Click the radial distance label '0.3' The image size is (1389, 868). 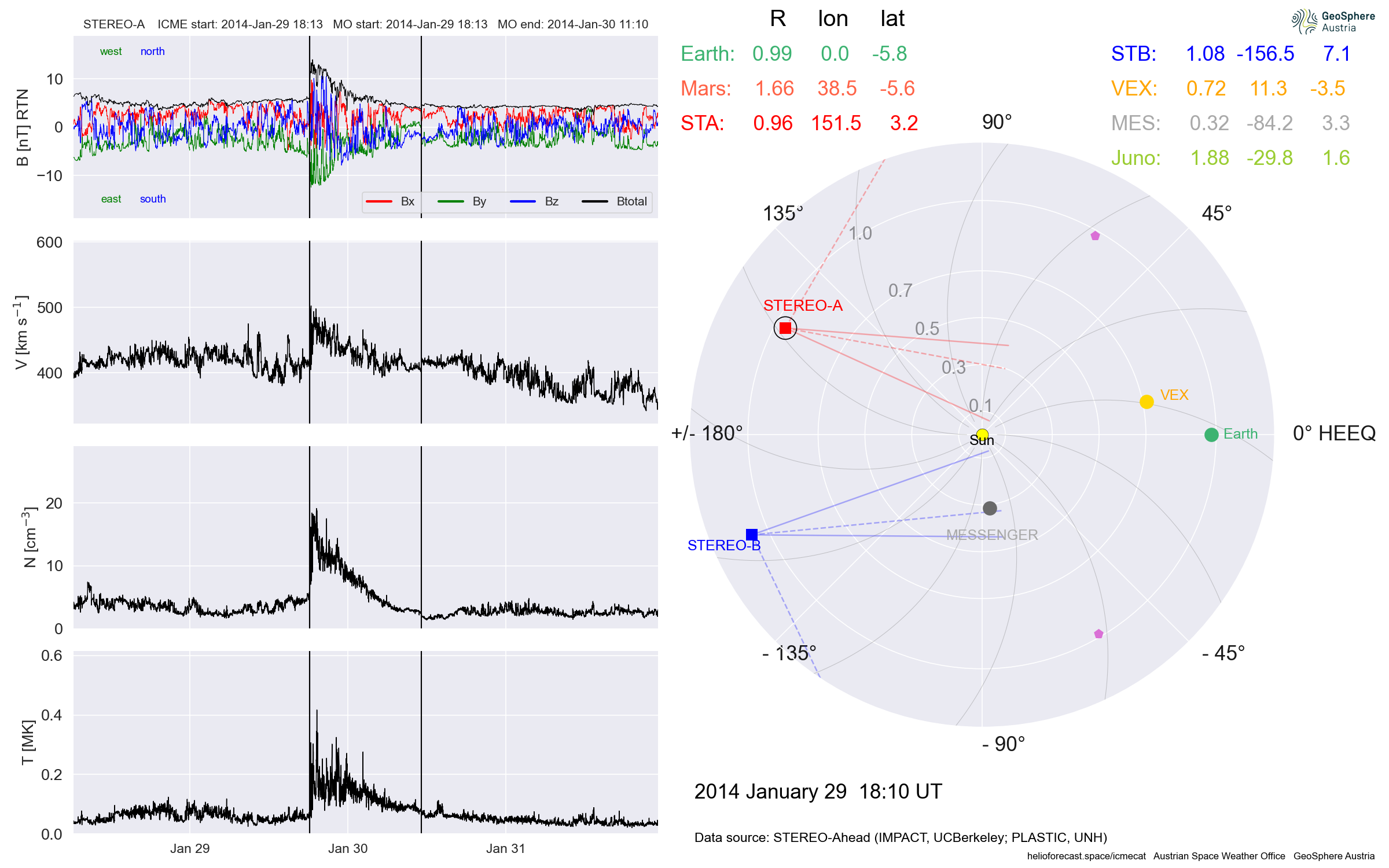[x=954, y=367]
